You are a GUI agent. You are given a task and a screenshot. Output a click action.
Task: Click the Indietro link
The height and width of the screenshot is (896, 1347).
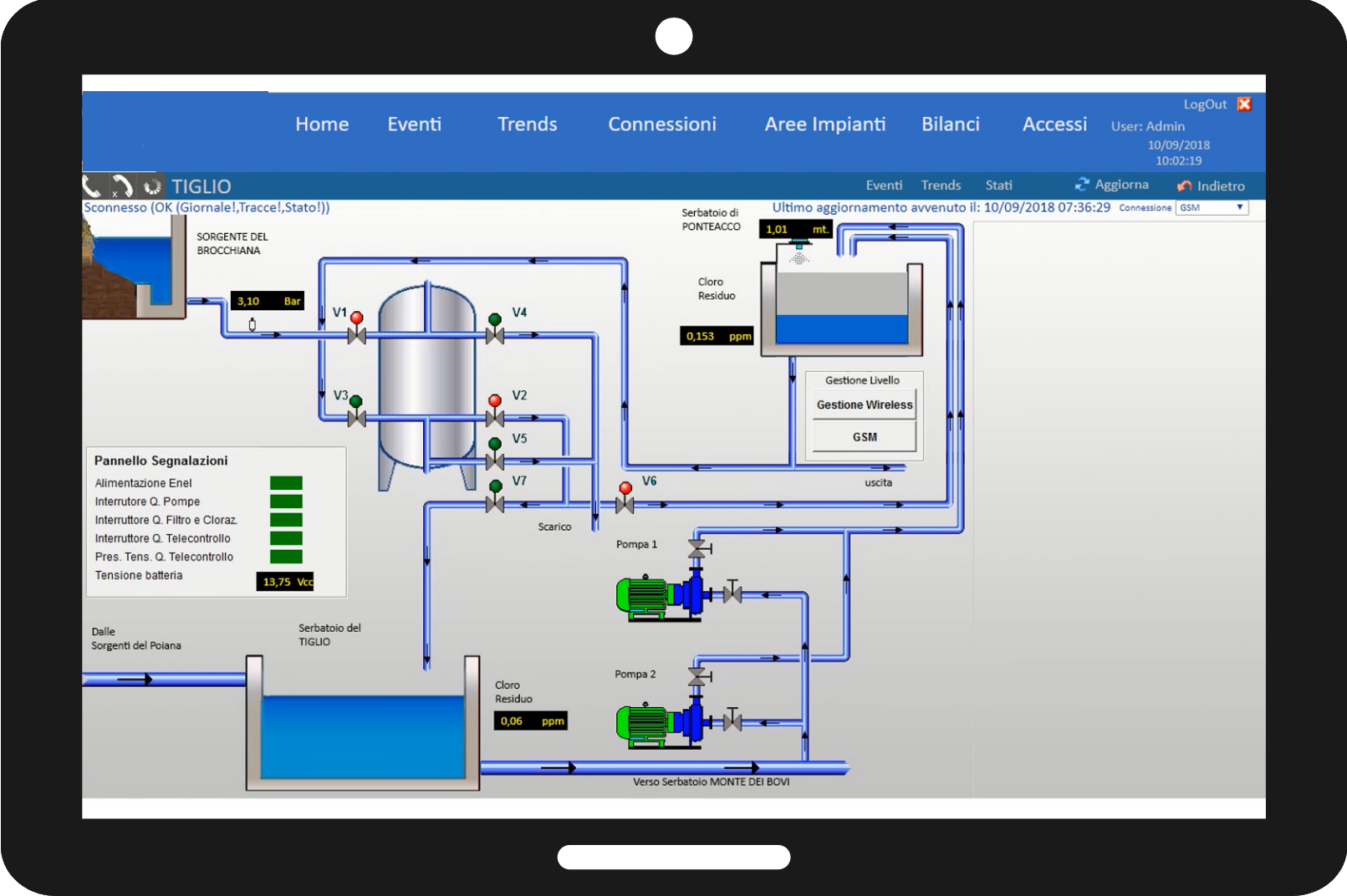tap(1221, 186)
